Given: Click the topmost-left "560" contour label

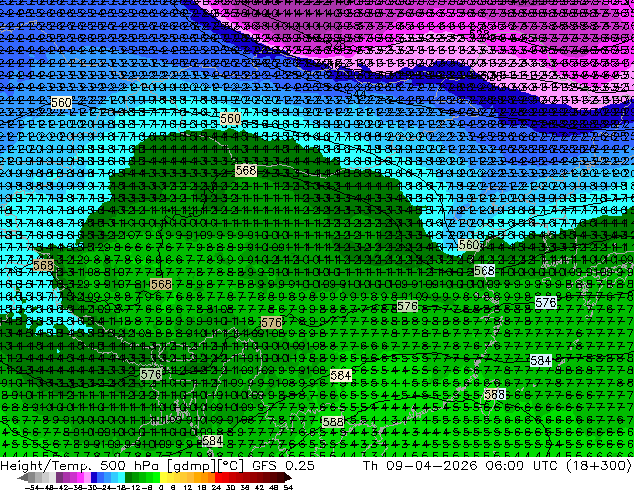Looking at the screenshot, I should [x=61, y=103].
